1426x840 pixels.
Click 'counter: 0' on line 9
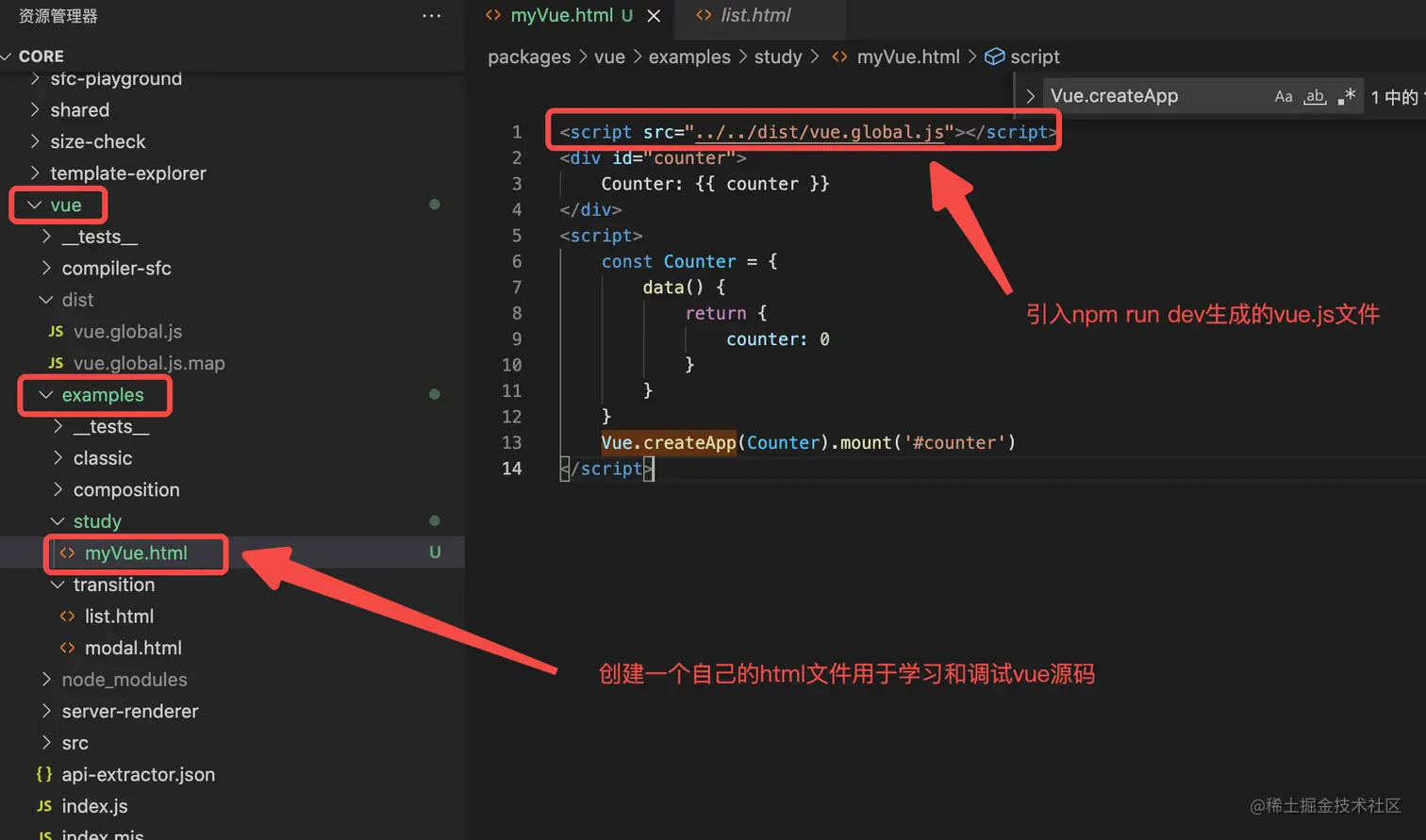click(x=778, y=339)
